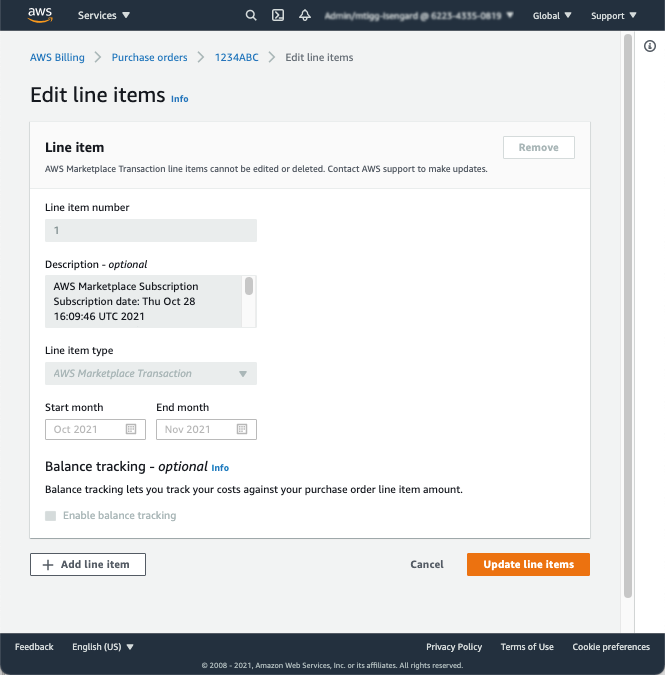Open the English (US) language selector
The width and height of the screenshot is (665, 675).
click(103, 647)
